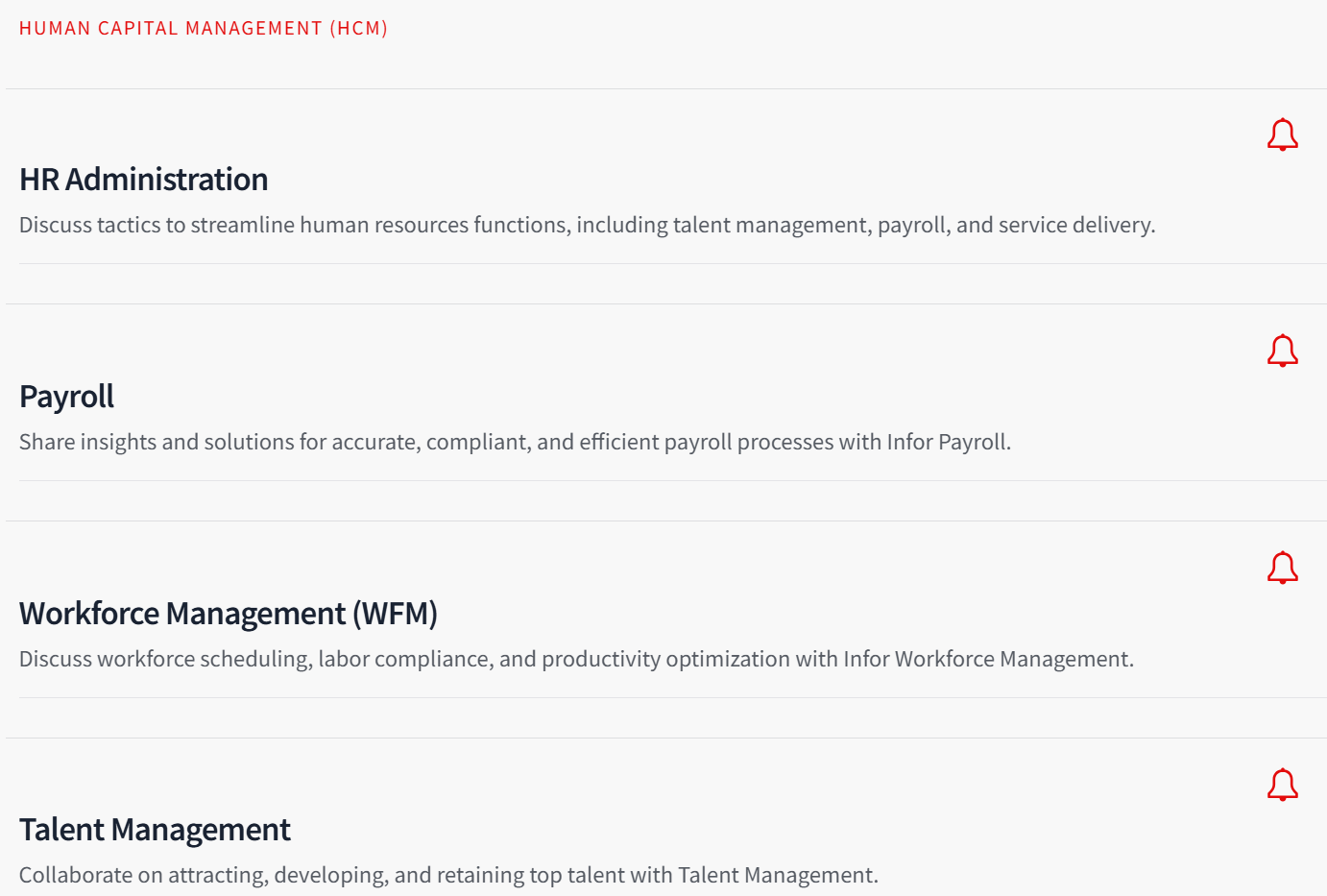Subscribe to HR Administration via bell icon
1327x896 pixels.
(x=1282, y=135)
